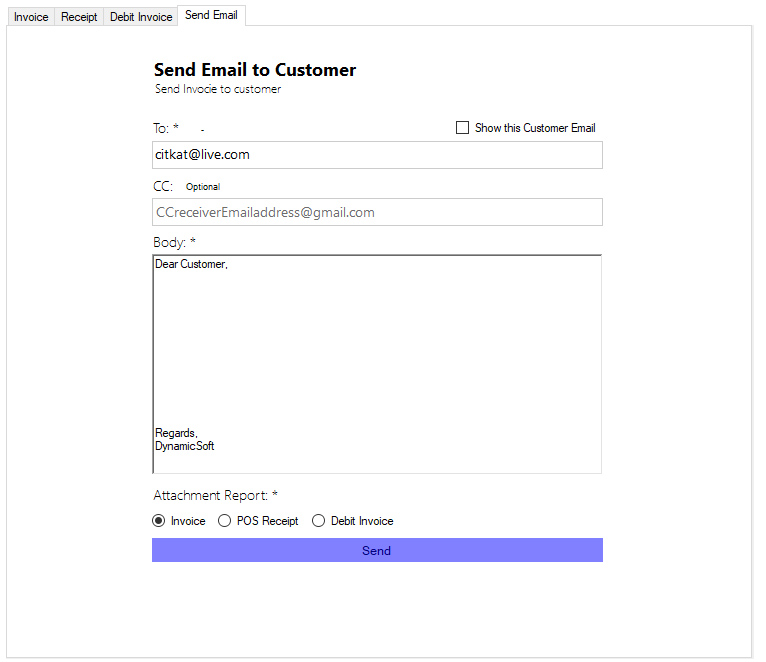The image size is (766, 662).
Task: Click the 'To:' field label
Action: [161, 128]
